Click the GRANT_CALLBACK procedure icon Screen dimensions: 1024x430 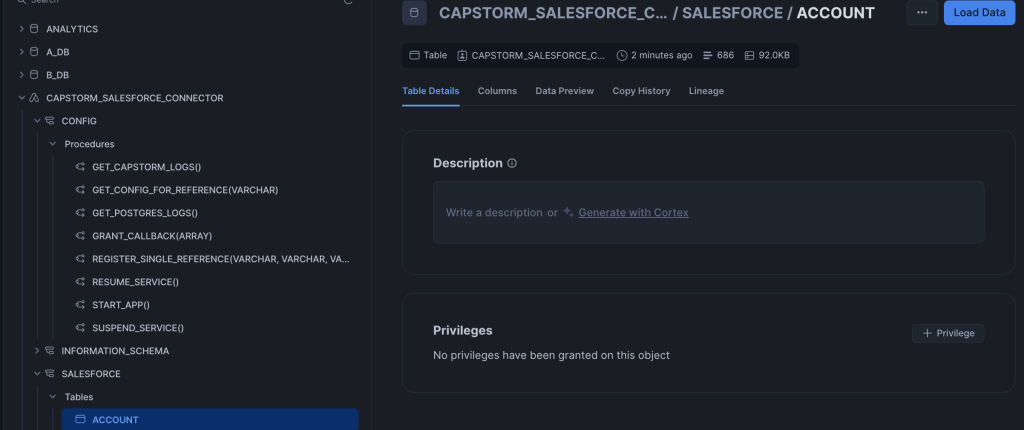pos(80,236)
